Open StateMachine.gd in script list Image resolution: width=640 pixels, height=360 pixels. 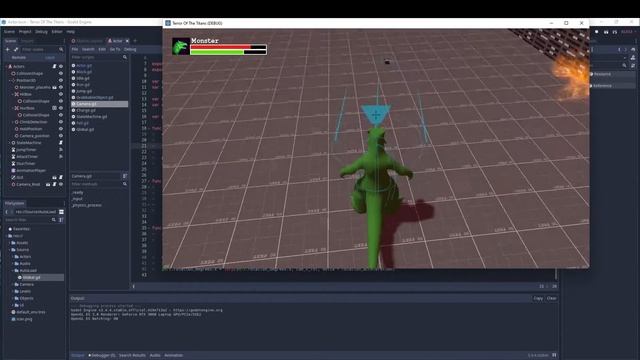tap(100, 117)
